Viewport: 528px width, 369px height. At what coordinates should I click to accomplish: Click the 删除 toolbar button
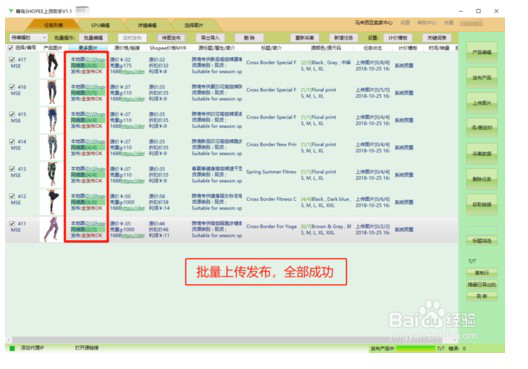point(249,38)
